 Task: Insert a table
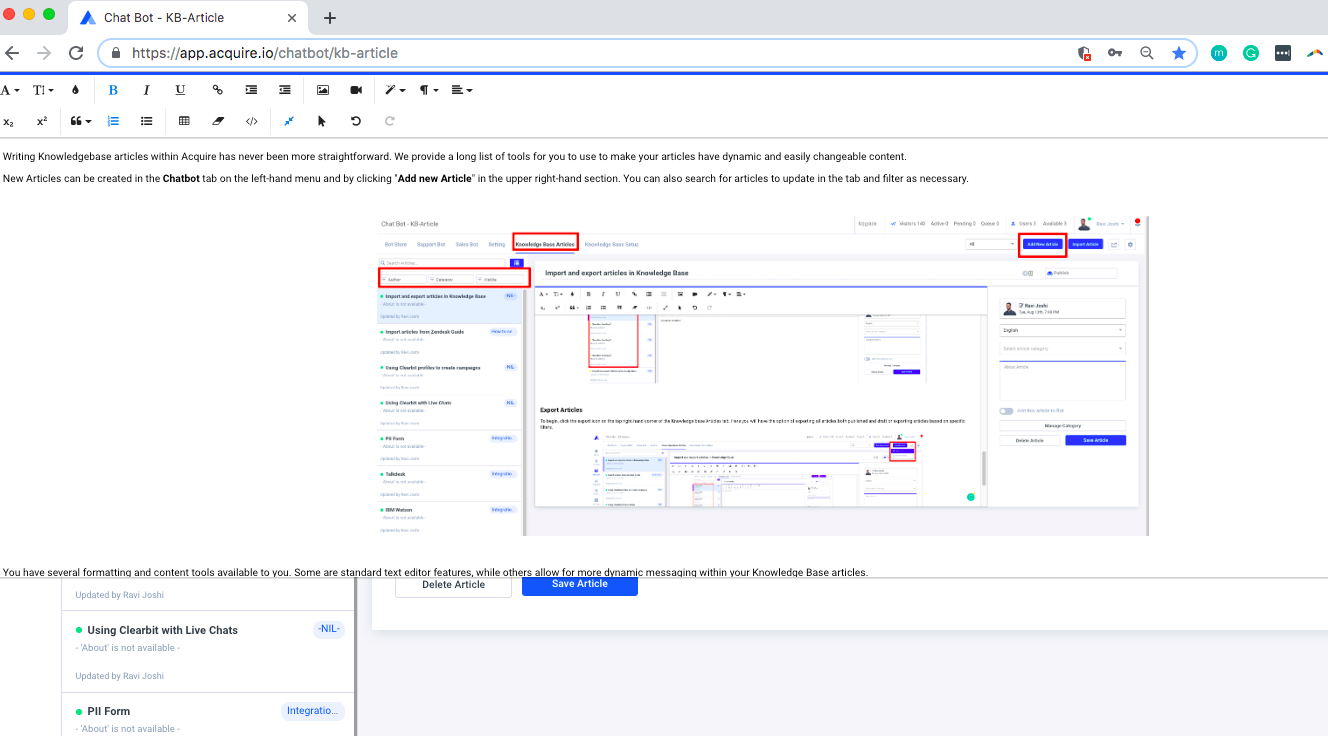(x=184, y=121)
